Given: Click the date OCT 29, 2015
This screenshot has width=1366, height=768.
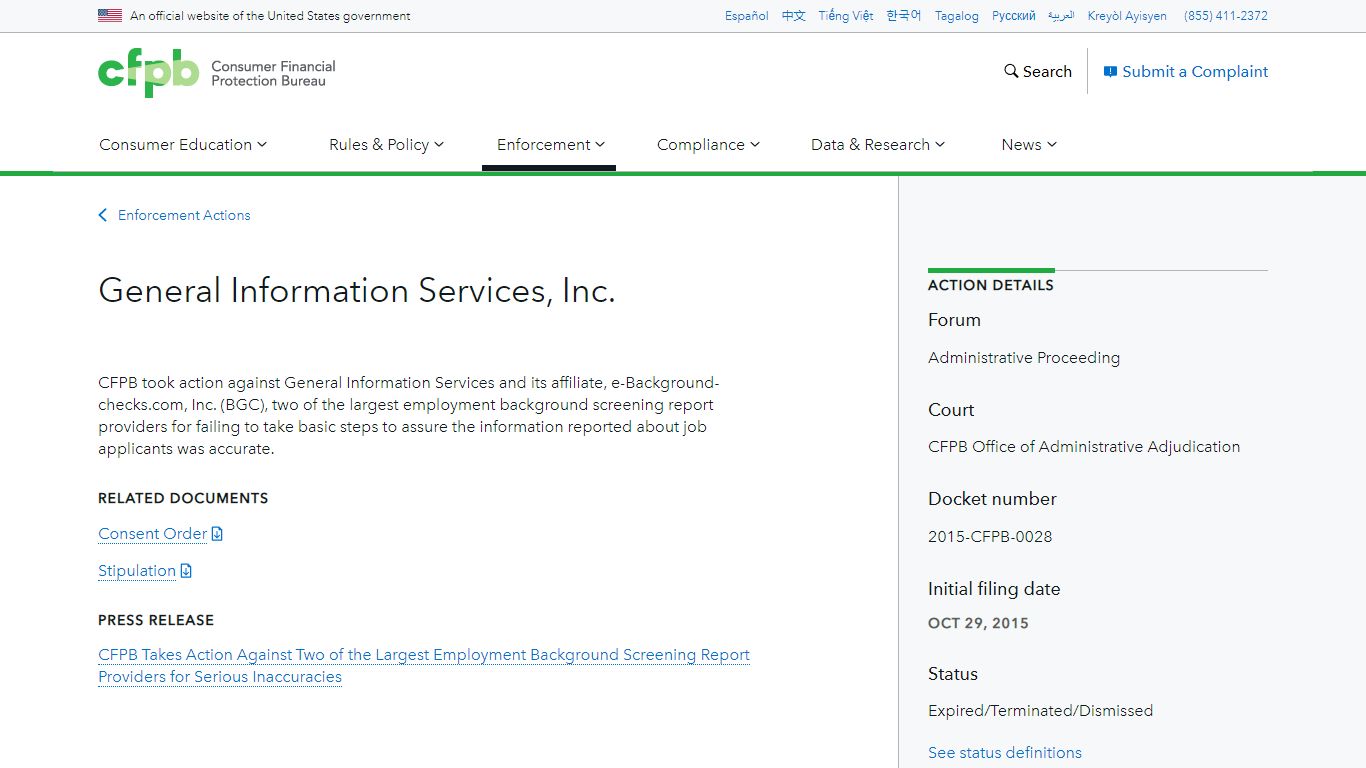Looking at the screenshot, I should [978, 623].
